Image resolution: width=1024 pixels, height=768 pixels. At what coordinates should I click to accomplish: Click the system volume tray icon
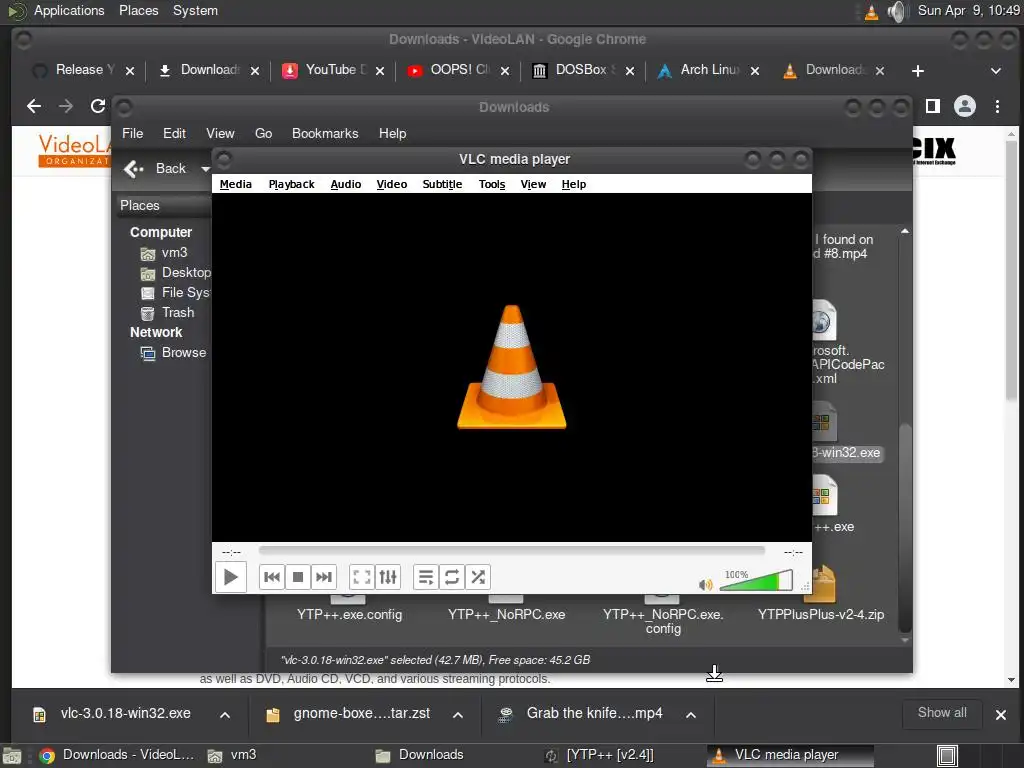coord(898,11)
